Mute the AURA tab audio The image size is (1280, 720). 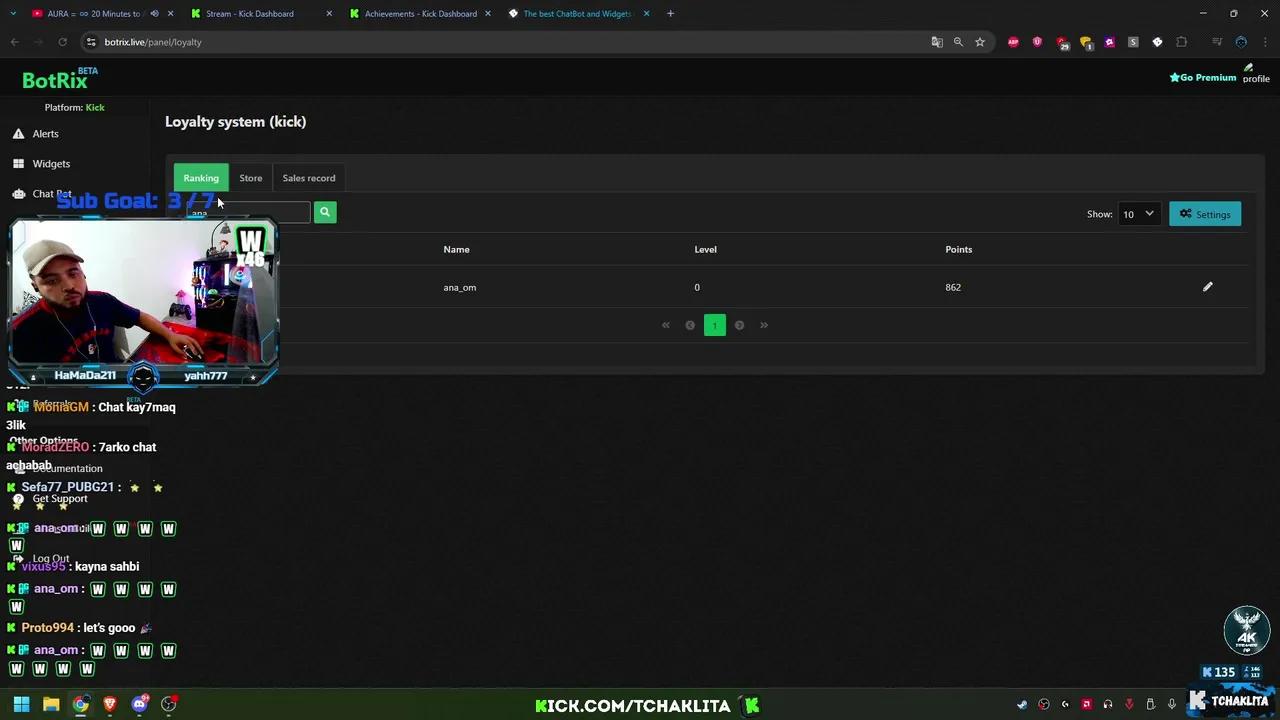154,14
